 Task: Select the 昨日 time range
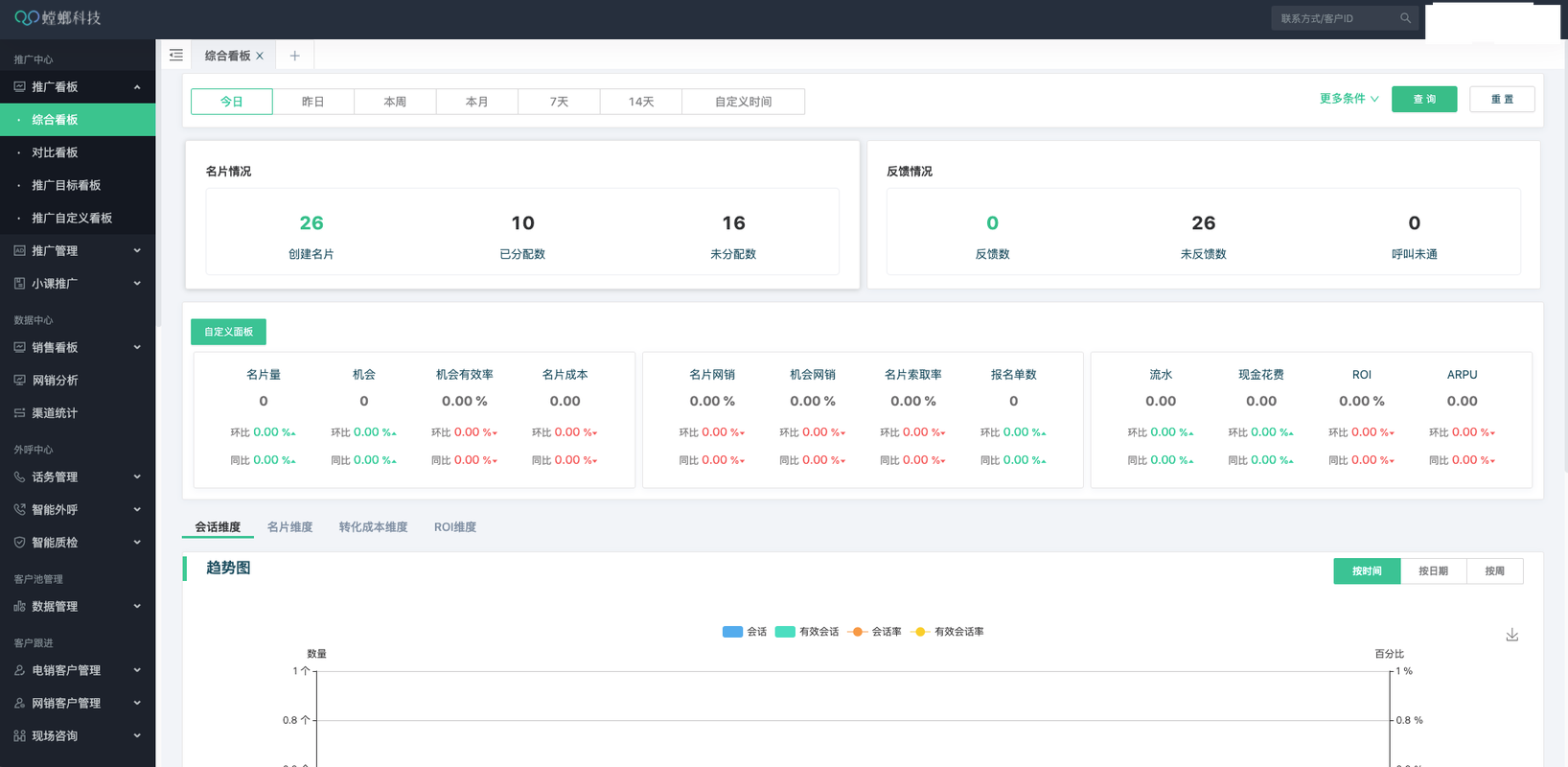[313, 102]
